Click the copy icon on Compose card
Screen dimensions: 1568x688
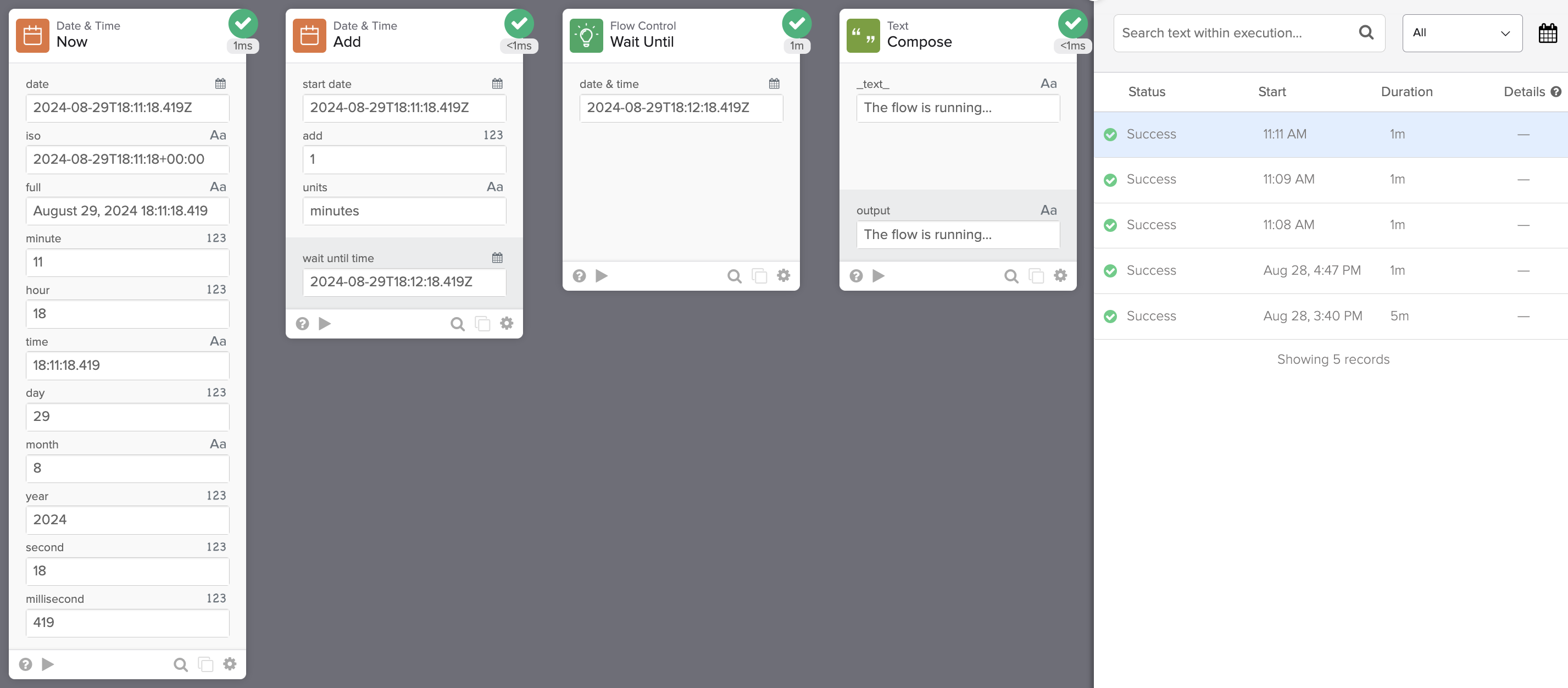[1036, 276]
